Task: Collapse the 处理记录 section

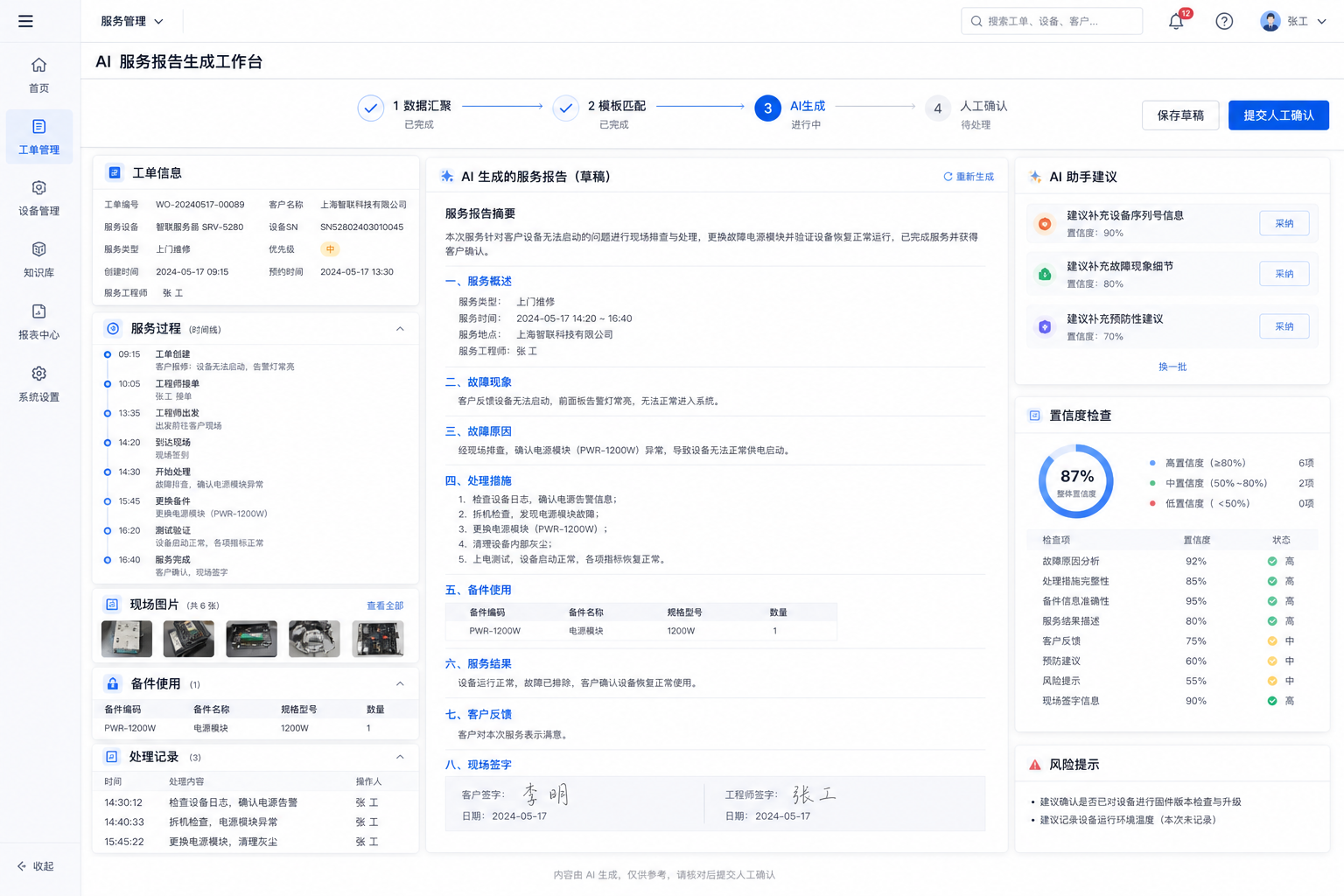Action: 400,757
